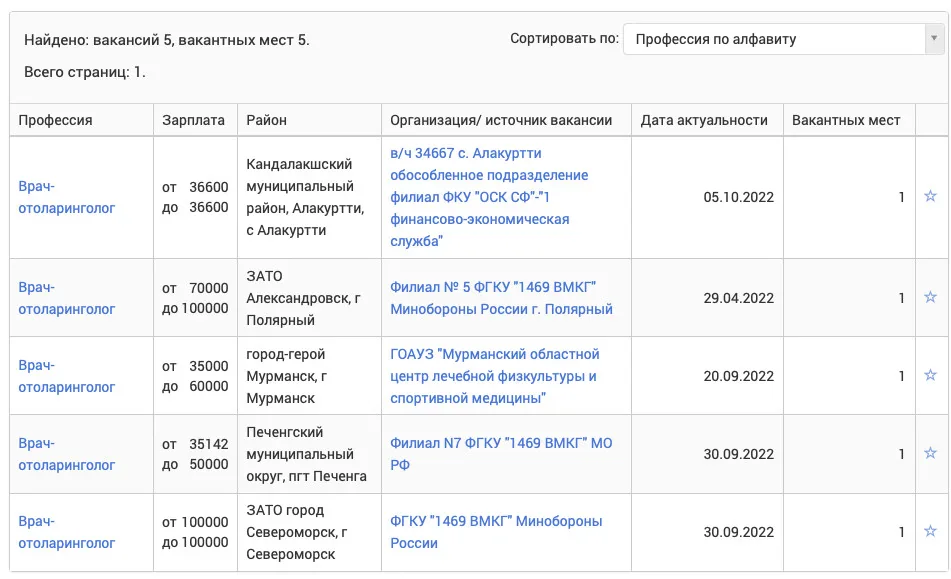
Task: Open Врач-отоларинголог link in Североморск row
Action: point(67,532)
